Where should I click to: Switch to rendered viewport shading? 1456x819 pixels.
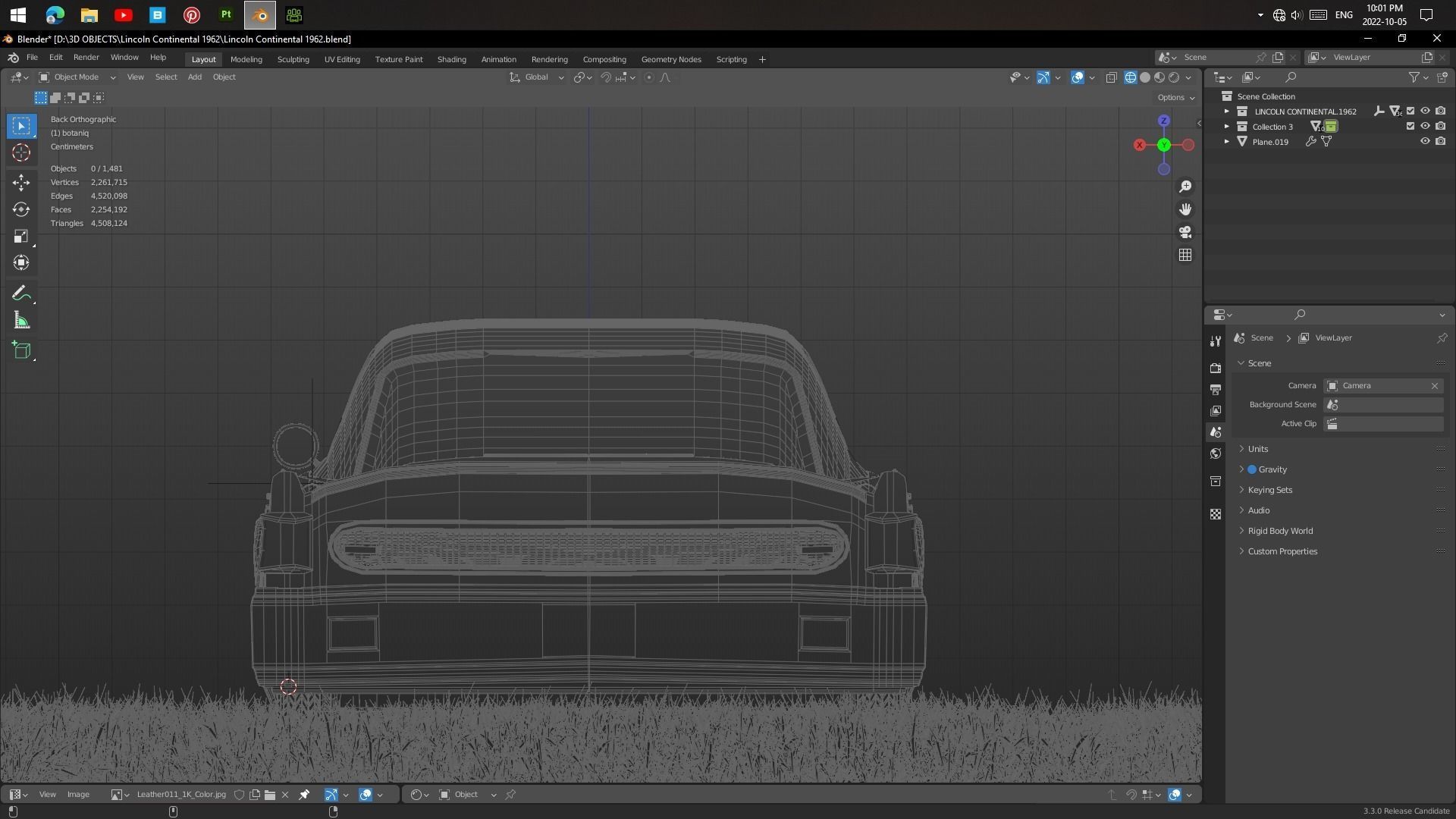click(1174, 77)
